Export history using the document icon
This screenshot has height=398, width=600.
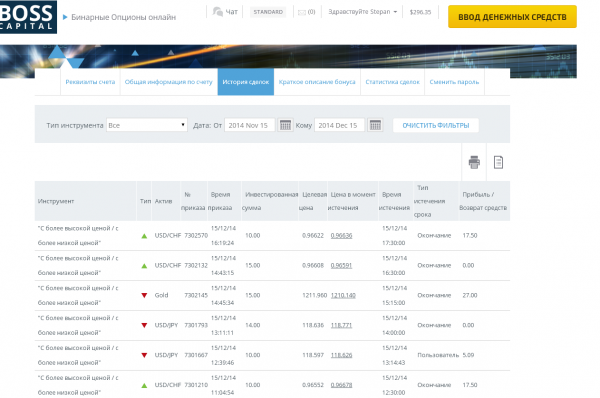coord(498,162)
